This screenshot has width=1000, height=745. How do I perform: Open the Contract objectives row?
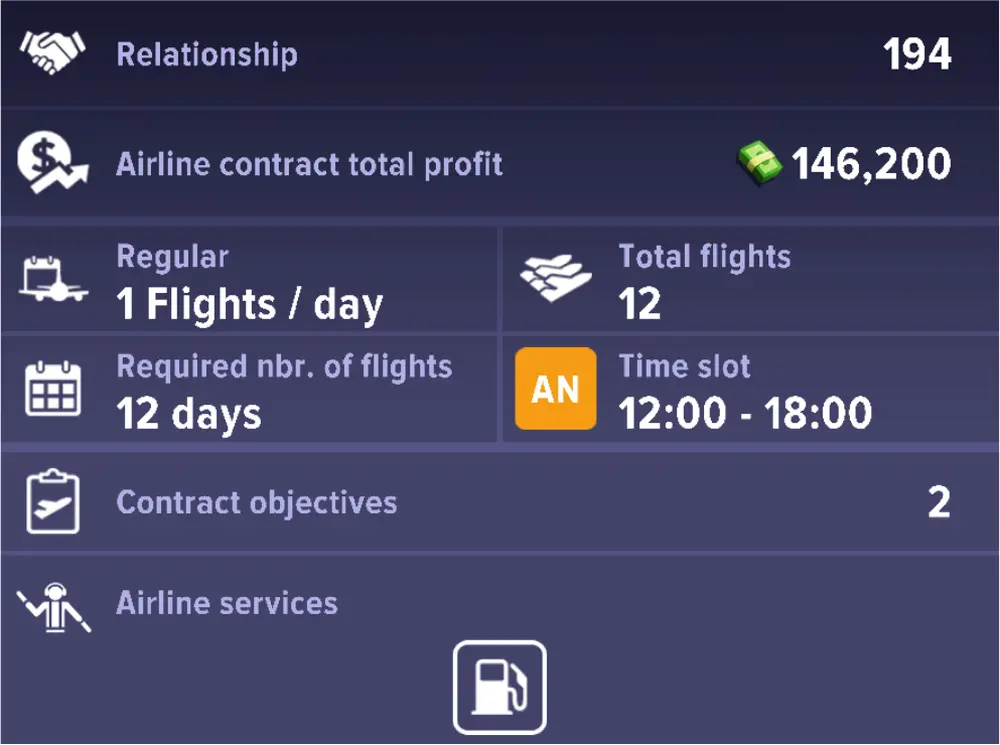point(500,502)
